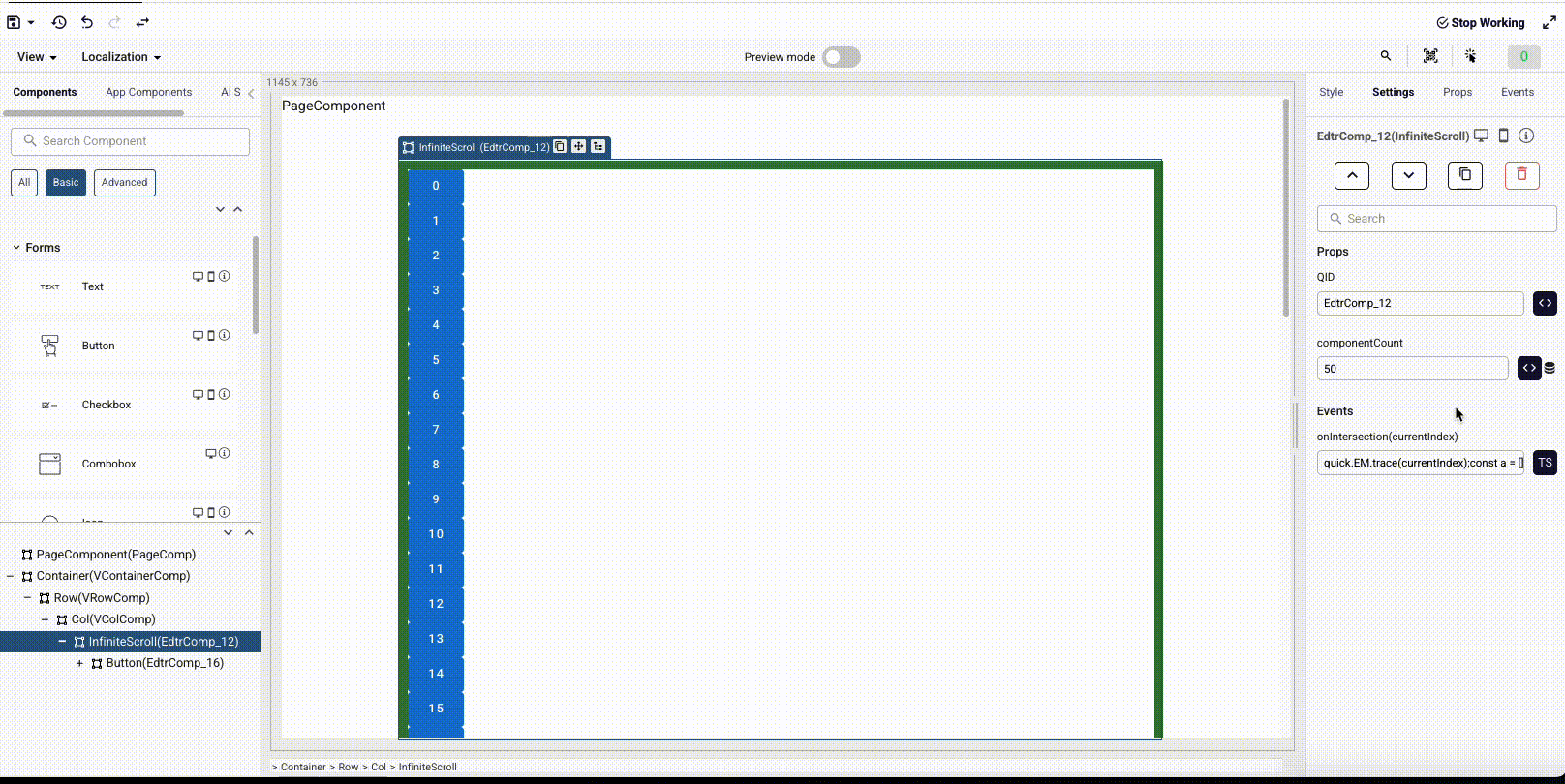Click the Stop Working button

tap(1480, 22)
